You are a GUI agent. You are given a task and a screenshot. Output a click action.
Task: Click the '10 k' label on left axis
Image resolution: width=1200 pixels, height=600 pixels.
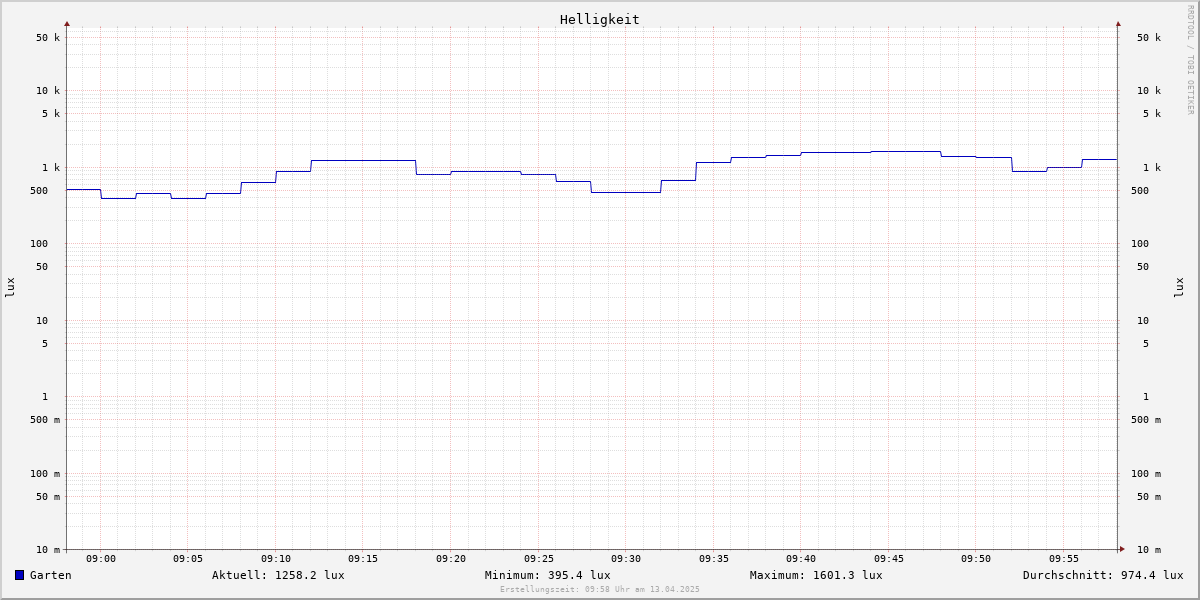click(48, 91)
